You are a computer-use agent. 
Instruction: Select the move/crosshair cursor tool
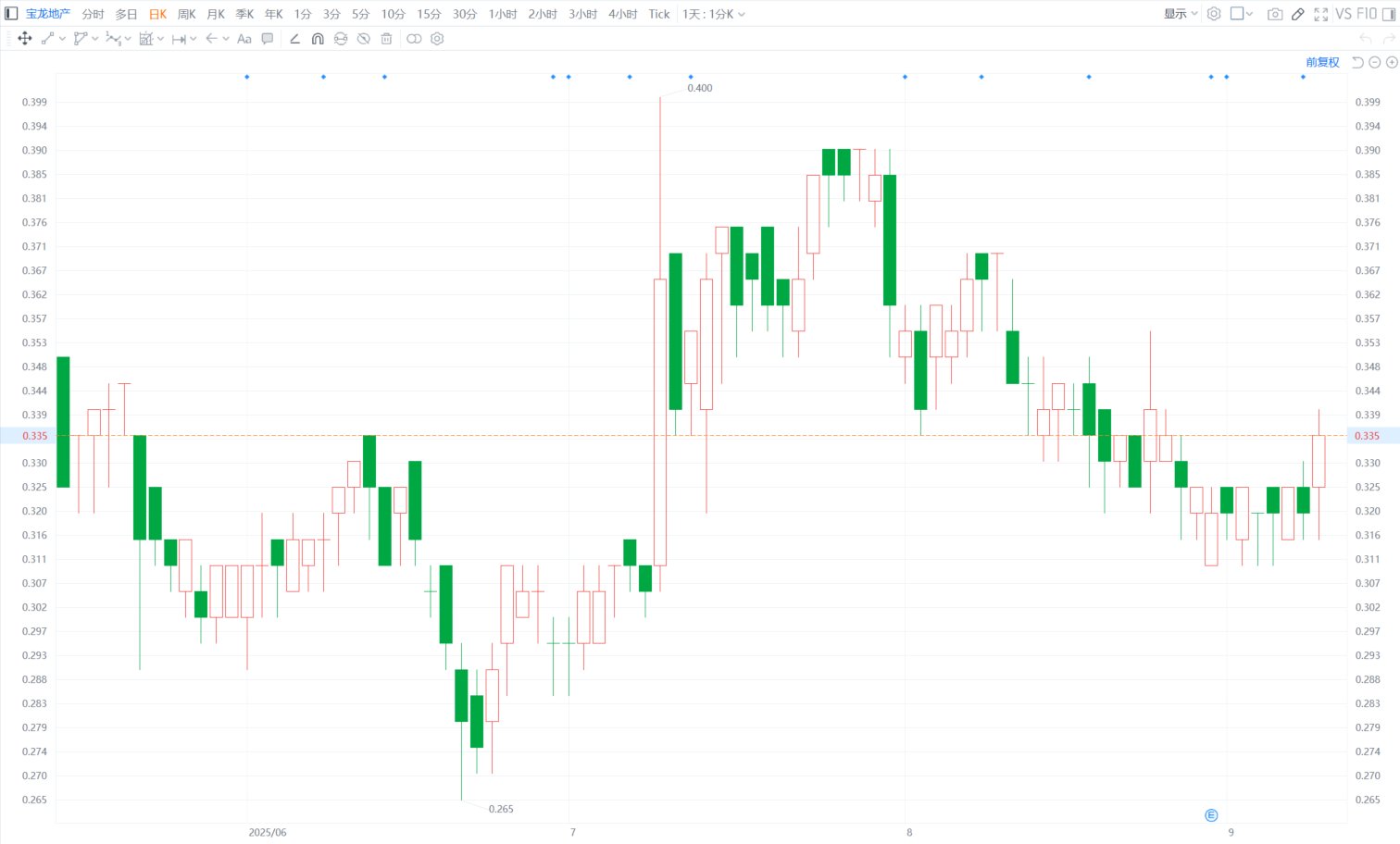[25, 39]
